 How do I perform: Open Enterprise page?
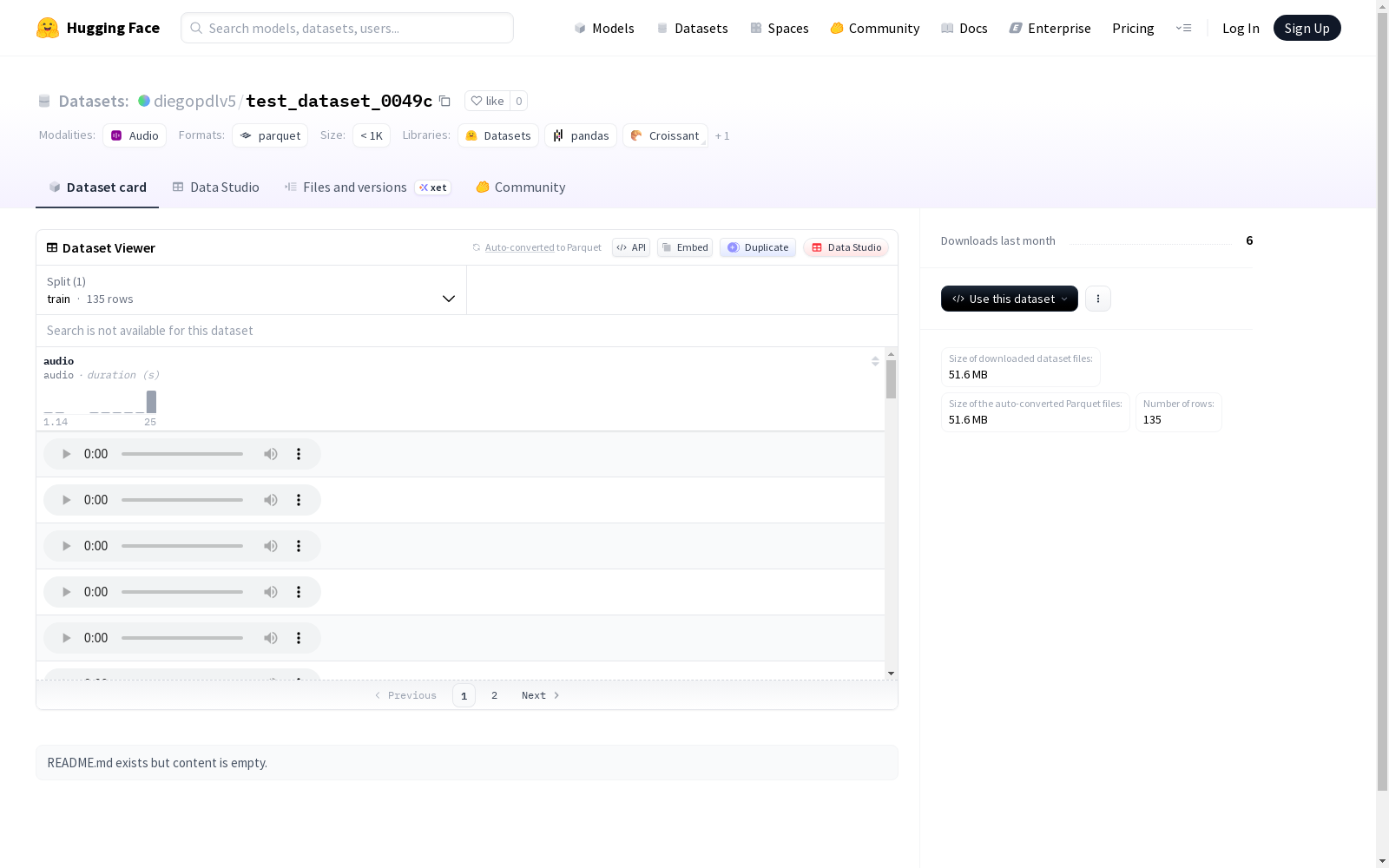pos(1050,28)
